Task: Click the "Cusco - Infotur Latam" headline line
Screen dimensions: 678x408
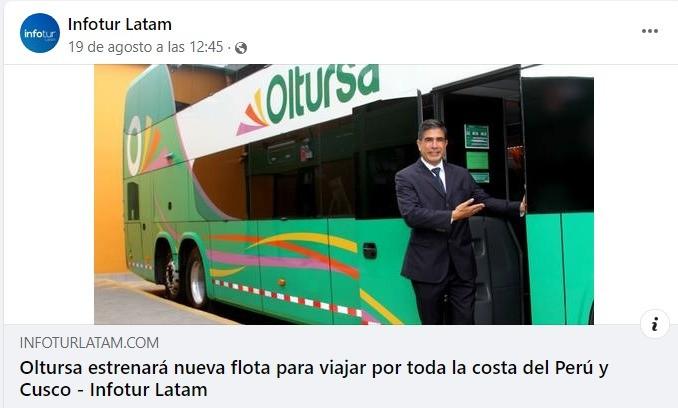Action: (x=113, y=390)
